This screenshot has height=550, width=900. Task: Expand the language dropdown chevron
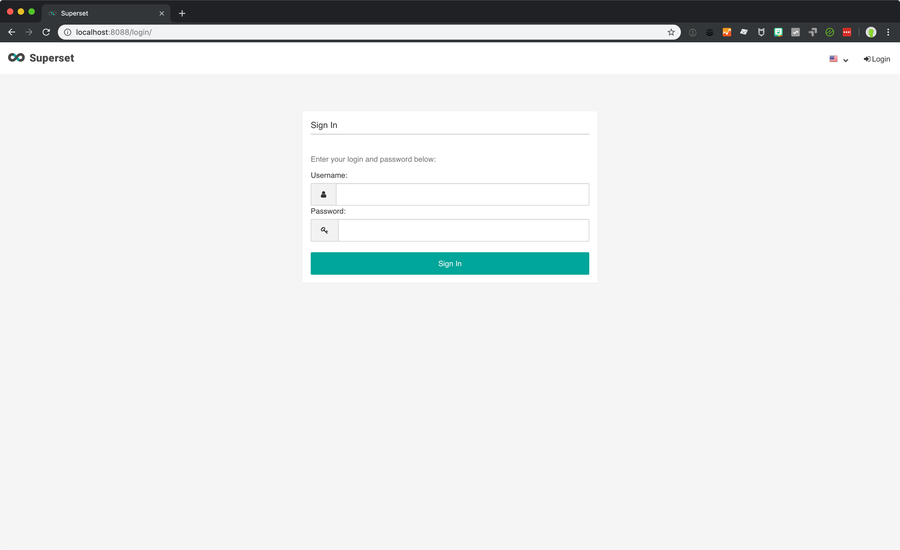(x=845, y=60)
